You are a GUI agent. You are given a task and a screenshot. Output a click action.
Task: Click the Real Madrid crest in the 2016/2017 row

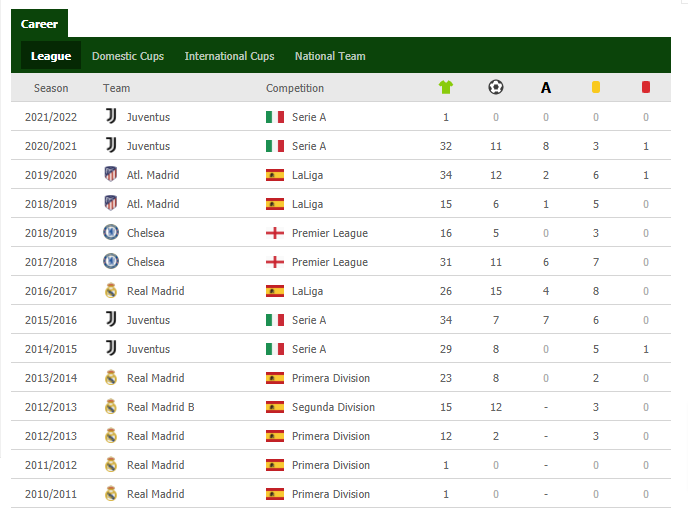click(111, 291)
